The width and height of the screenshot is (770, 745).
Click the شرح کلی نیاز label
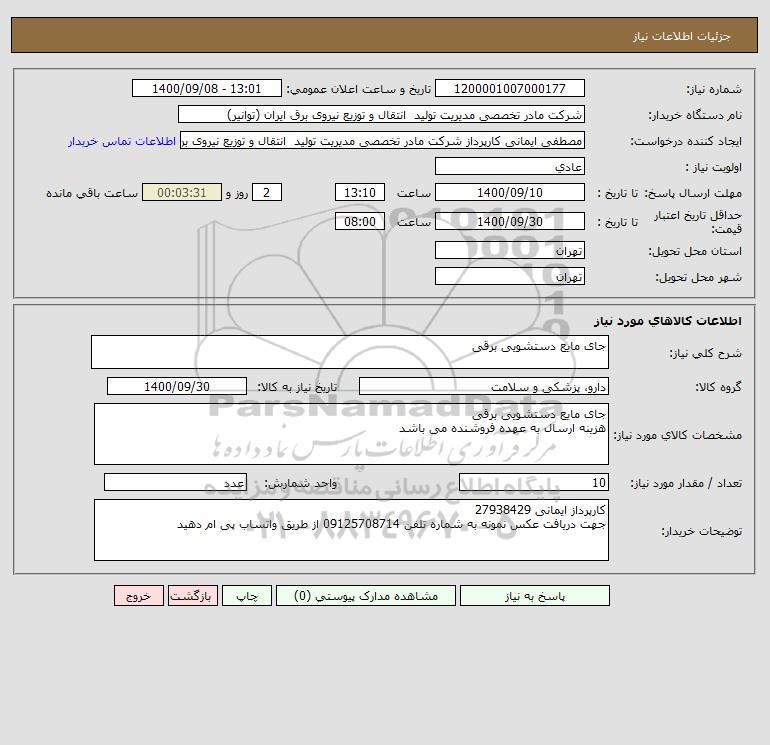[x=706, y=353]
